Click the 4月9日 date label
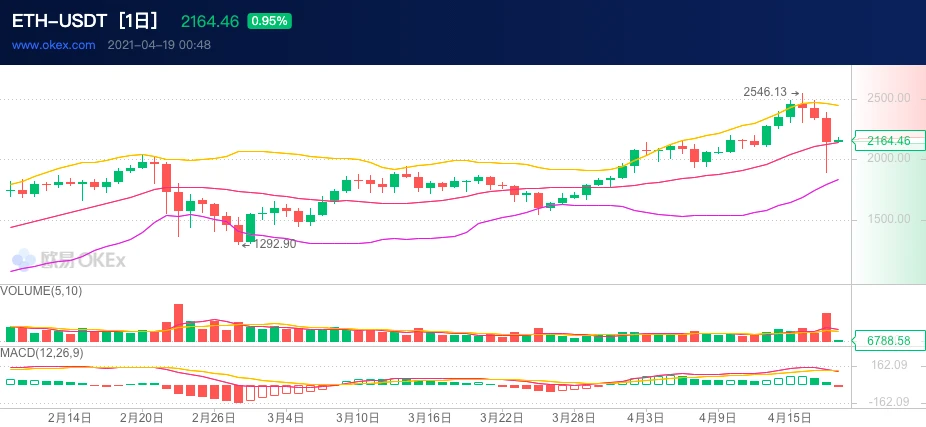The image size is (926, 427). [x=718, y=418]
